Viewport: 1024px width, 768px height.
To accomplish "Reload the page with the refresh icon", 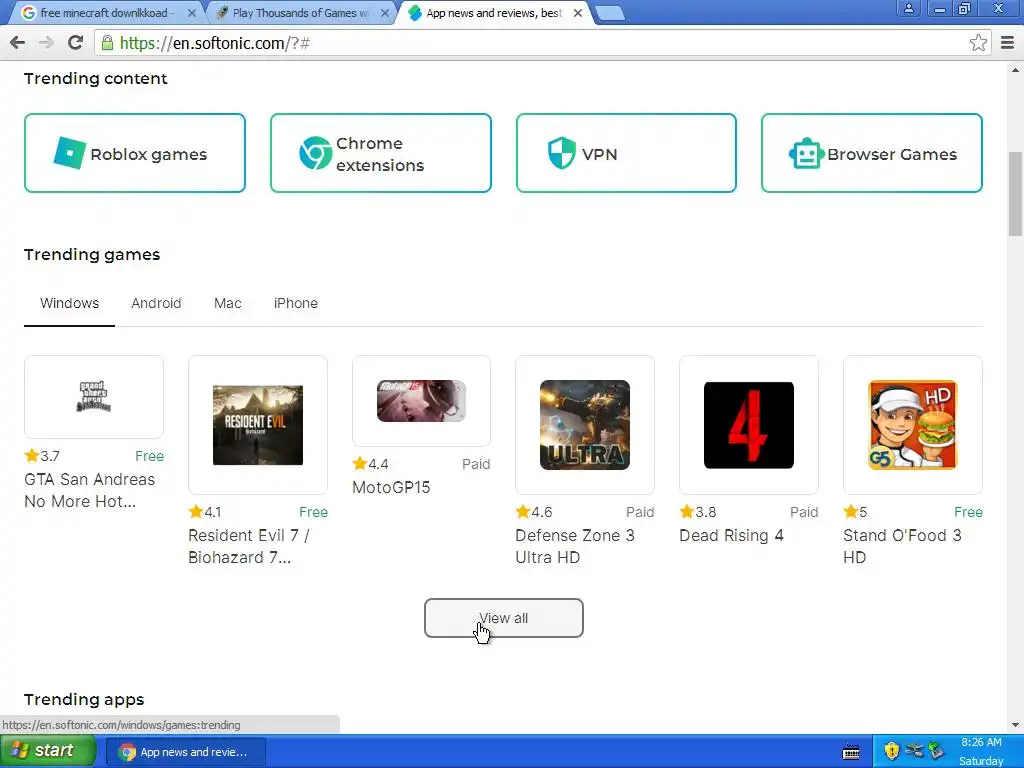I will [75, 43].
